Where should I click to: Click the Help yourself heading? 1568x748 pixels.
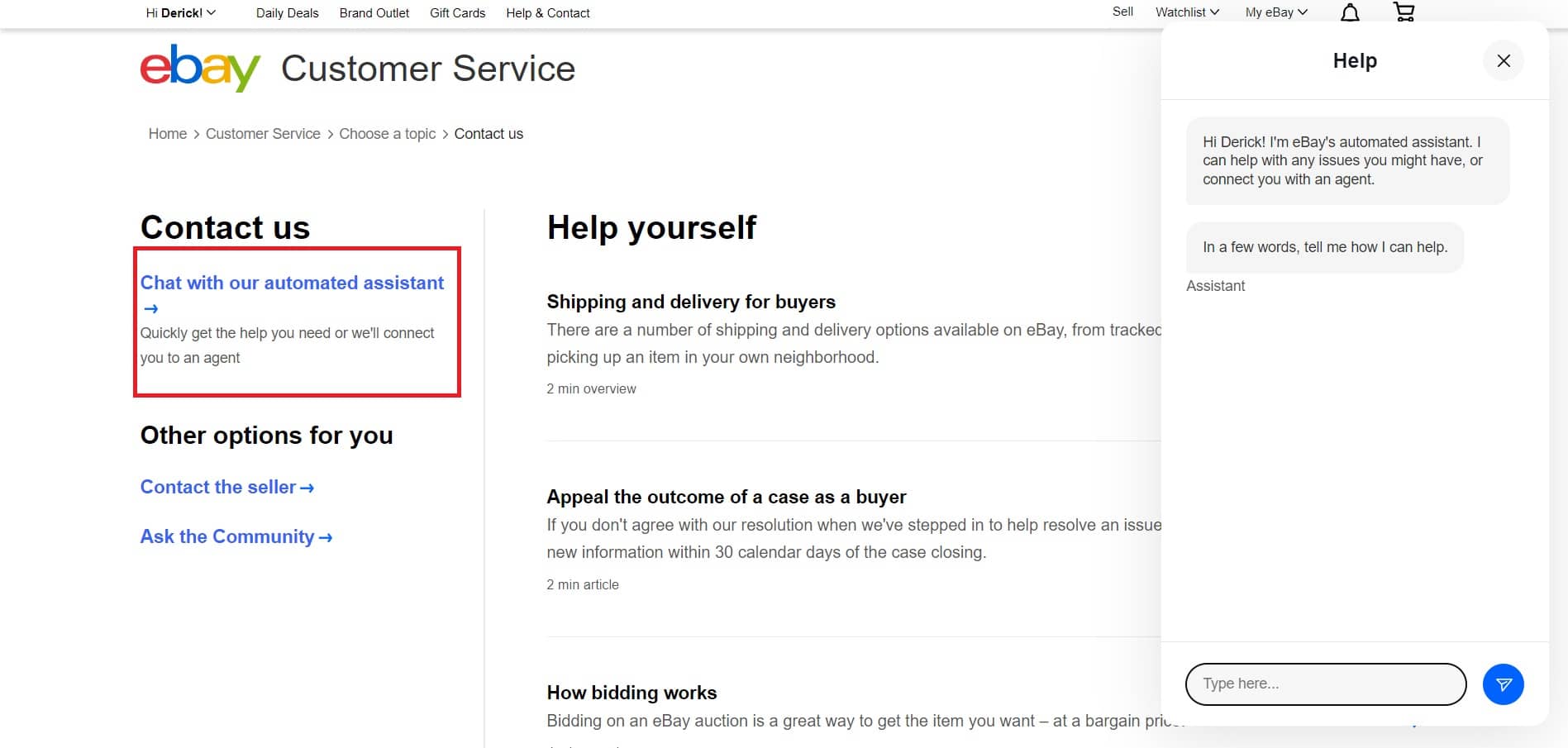(x=651, y=227)
